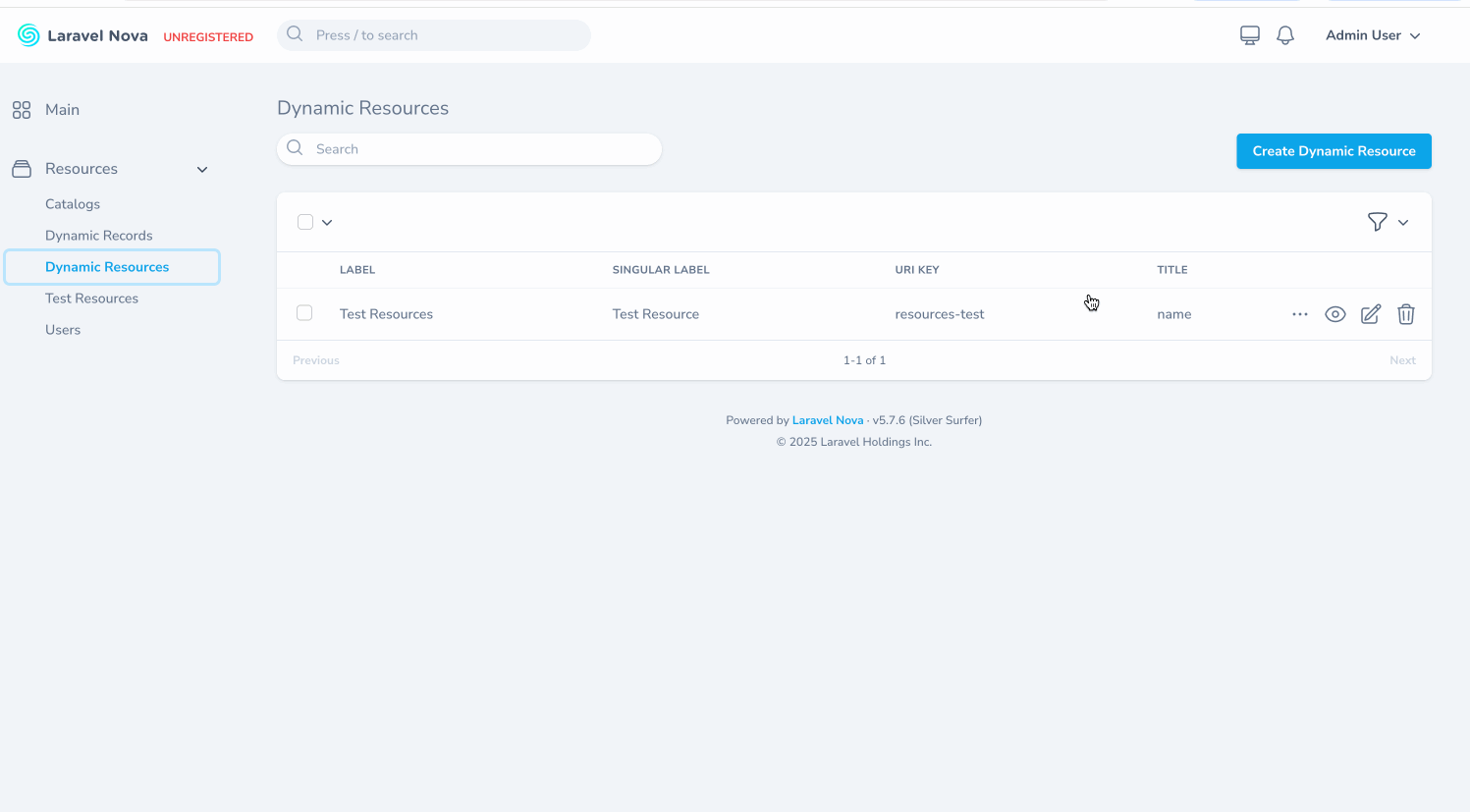Expand the filter dropdown chevron
The width and height of the screenshot is (1470, 812).
tap(1403, 223)
